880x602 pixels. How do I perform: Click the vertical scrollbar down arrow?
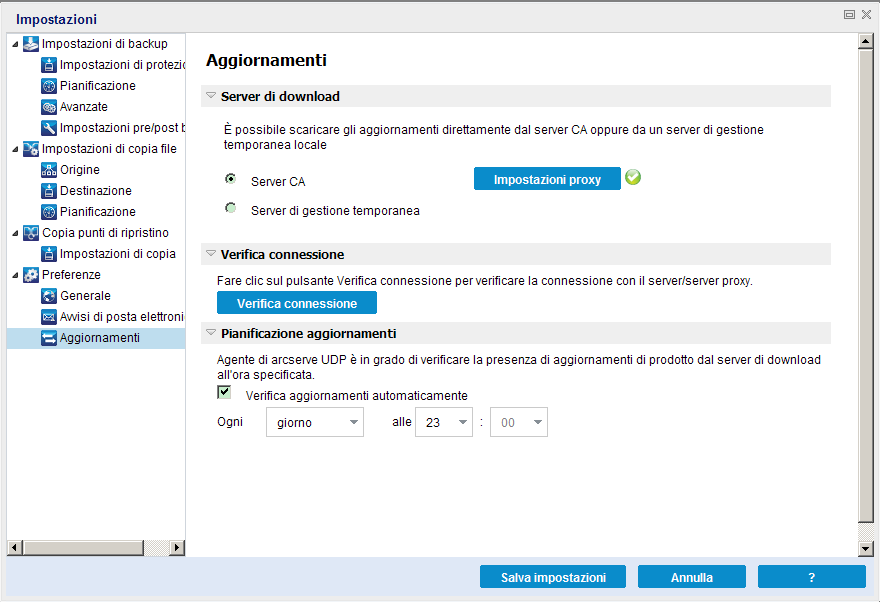[865, 549]
